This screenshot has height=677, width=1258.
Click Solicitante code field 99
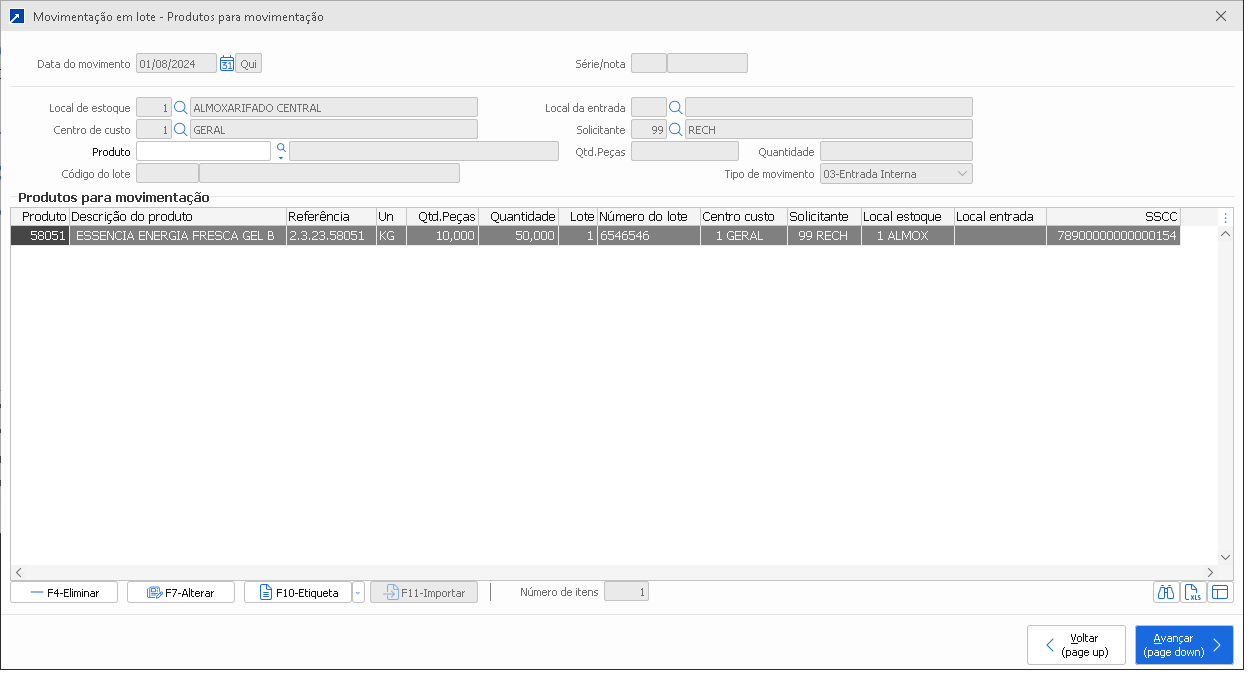click(649, 130)
